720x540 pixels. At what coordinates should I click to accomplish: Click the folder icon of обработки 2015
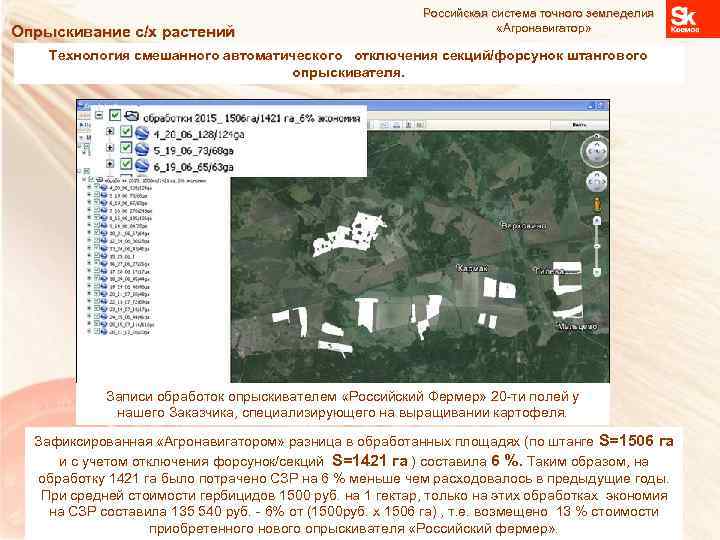coord(132,115)
